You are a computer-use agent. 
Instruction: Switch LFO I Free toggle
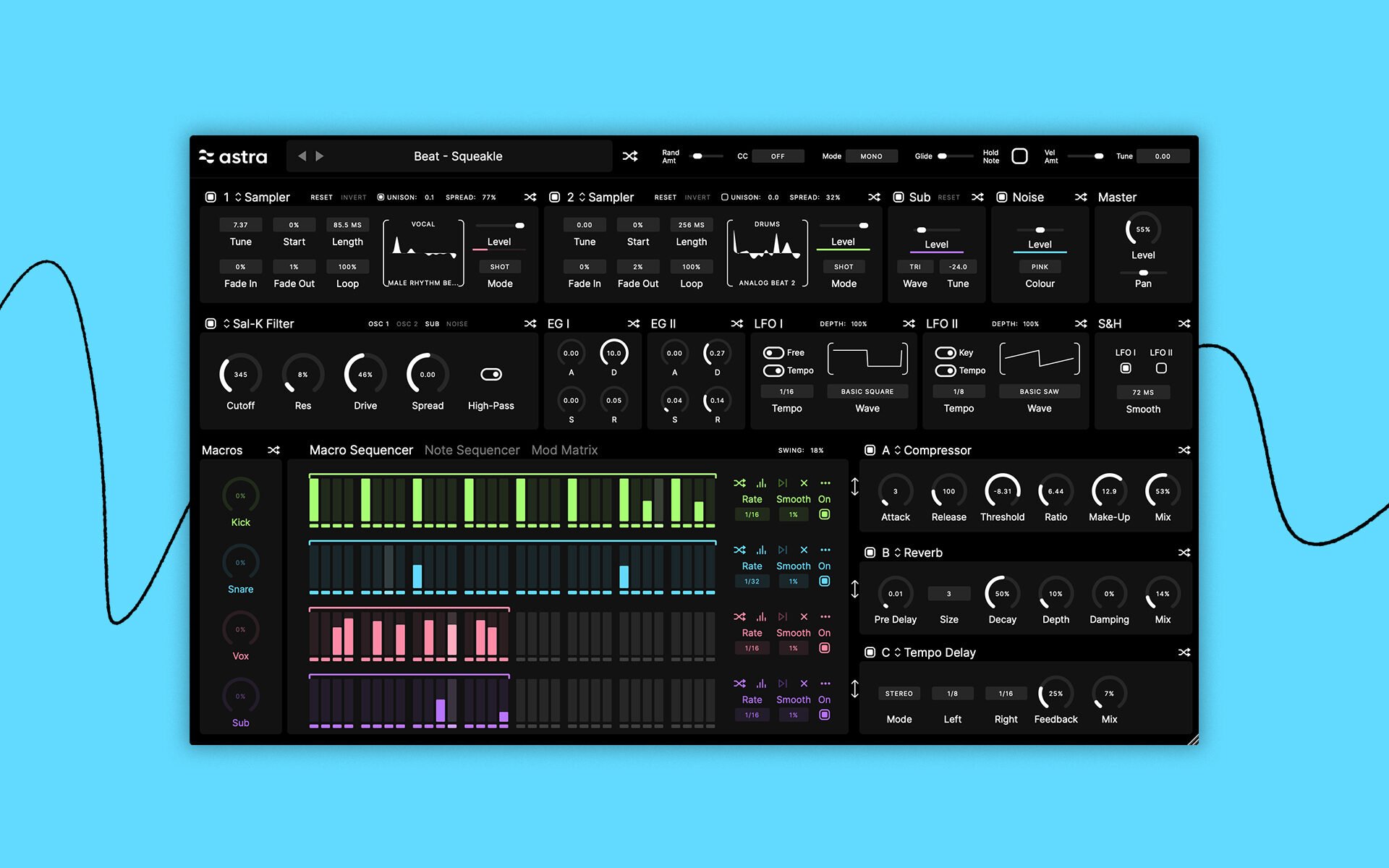point(774,353)
